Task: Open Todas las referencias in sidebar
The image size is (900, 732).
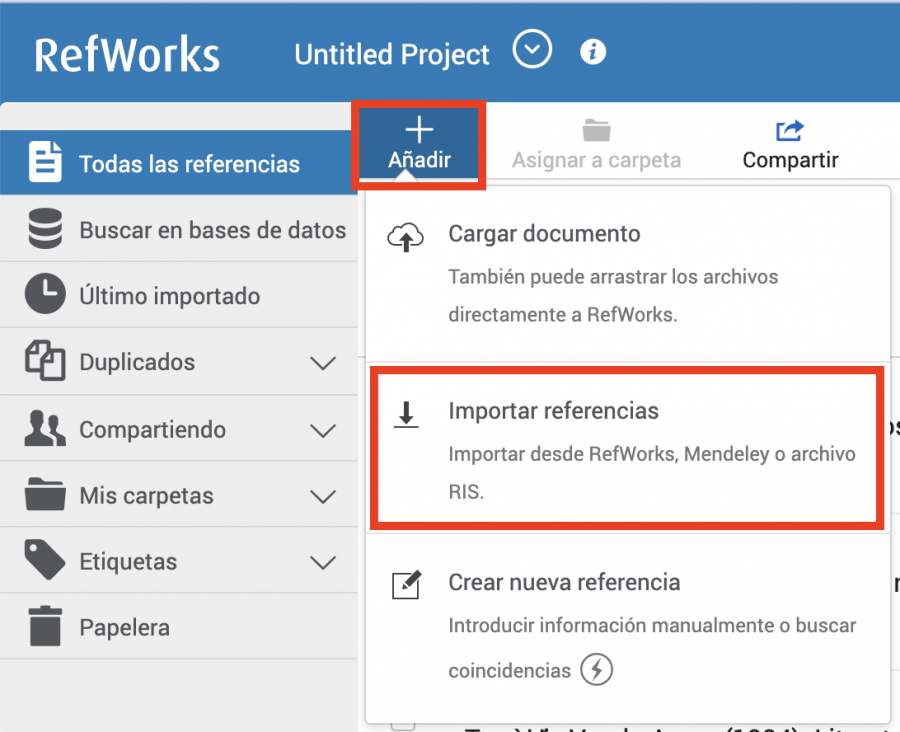Action: [189, 164]
